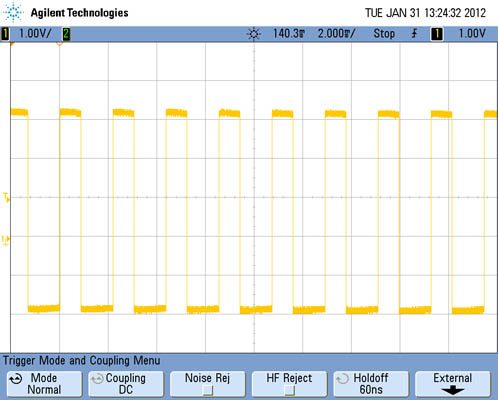Click the trigger level marker T
The width and height of the screenshot is (498, 400).
[6, 197]
